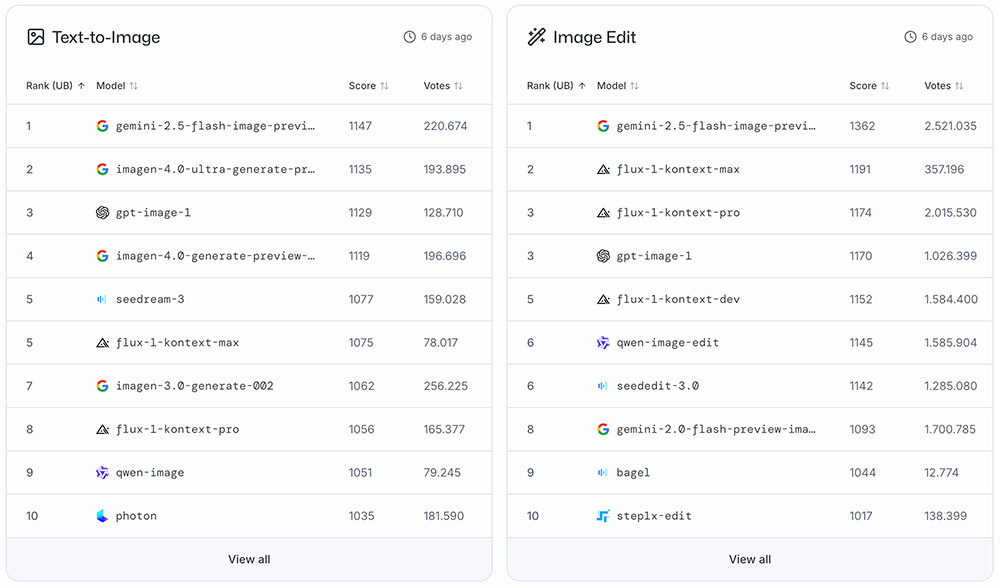1000x587 pixels.
Task: Click the triangle logo beside flux-1-kontext-dev
Action: click(x=603, y=299)
